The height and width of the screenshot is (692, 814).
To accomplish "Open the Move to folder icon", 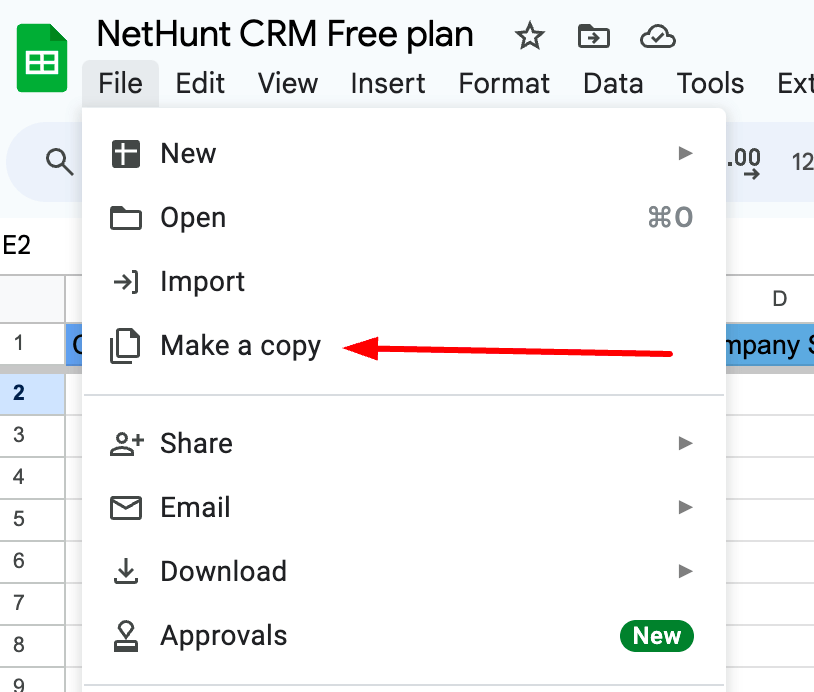I will pos(593,36).
